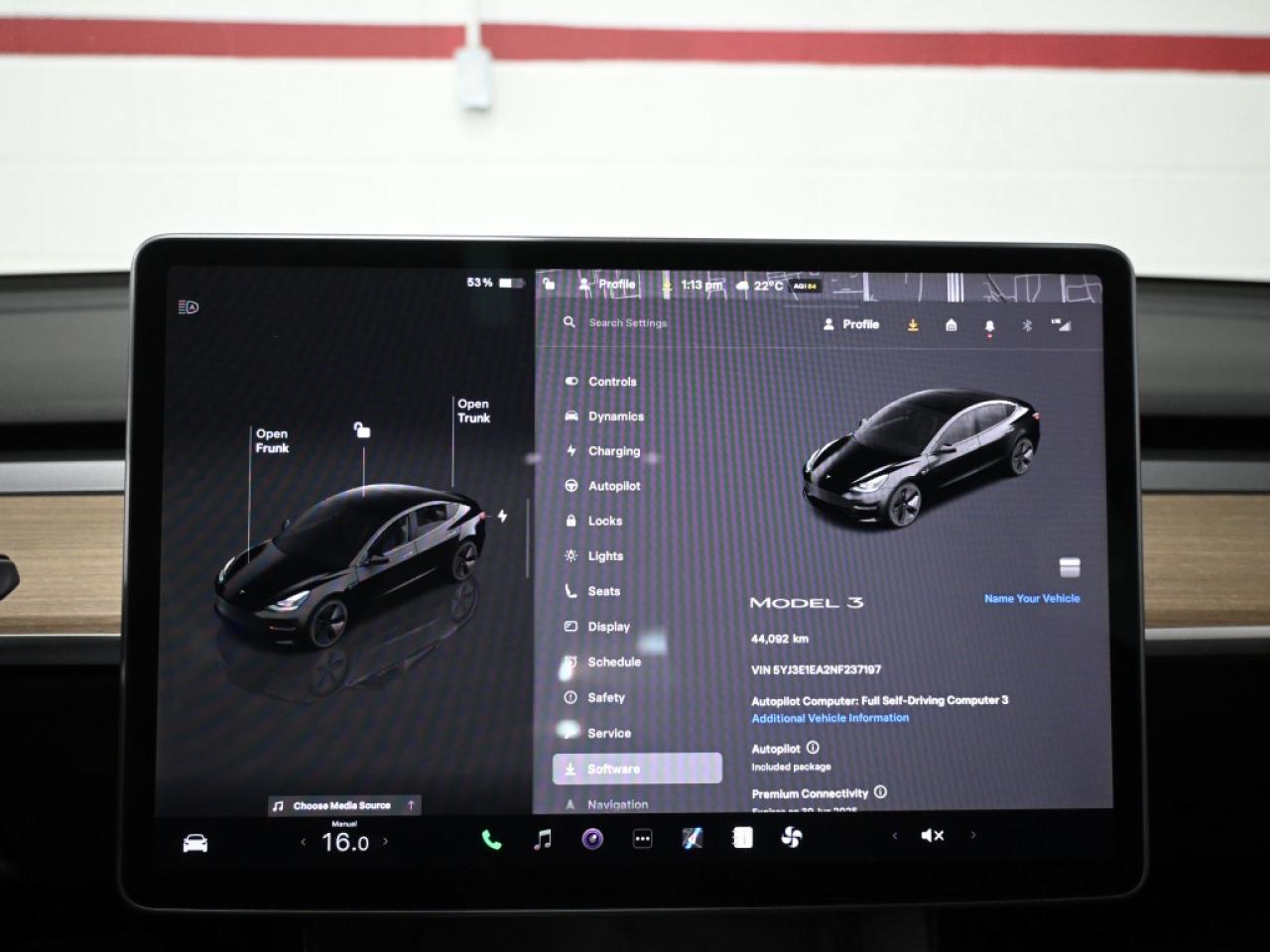Tap the software download icon beside clock
This screenshot has width=1270, height=952.
click(x=667, y=285)
